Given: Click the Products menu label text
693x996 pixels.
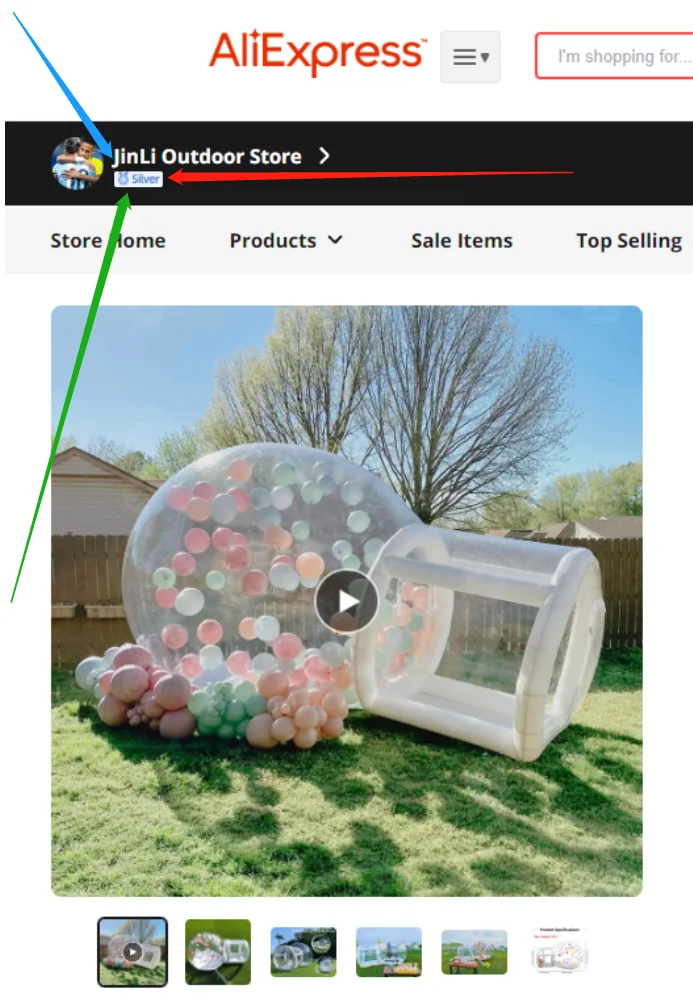Looking at the screenshot, I should tap(273, 241).
